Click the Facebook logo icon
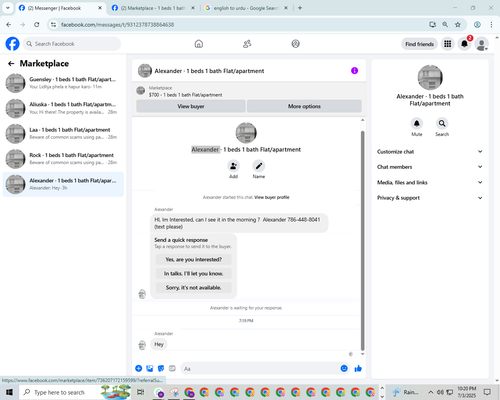 coord(12,44)
